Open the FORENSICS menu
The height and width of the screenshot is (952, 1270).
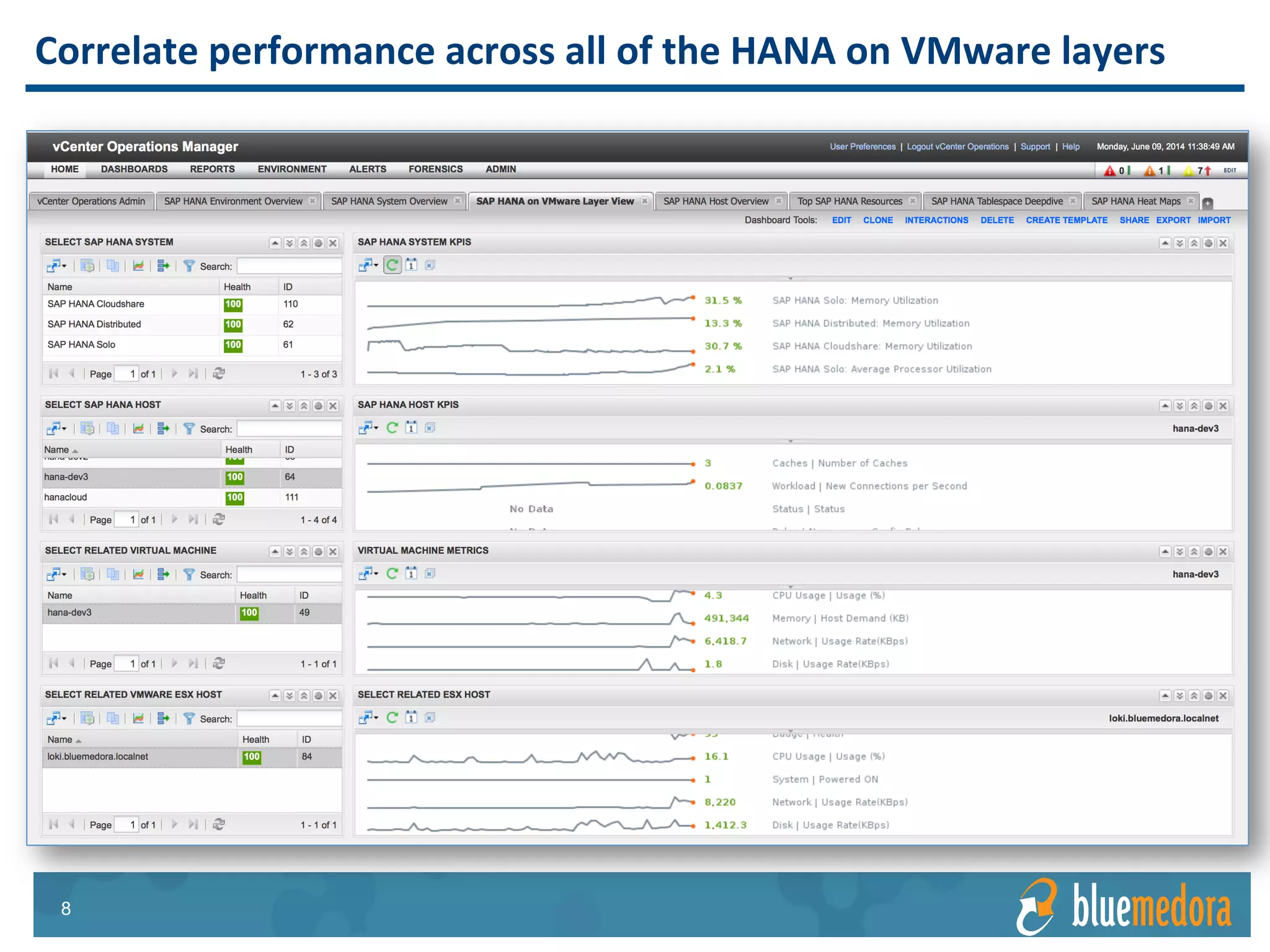point(435,169)
